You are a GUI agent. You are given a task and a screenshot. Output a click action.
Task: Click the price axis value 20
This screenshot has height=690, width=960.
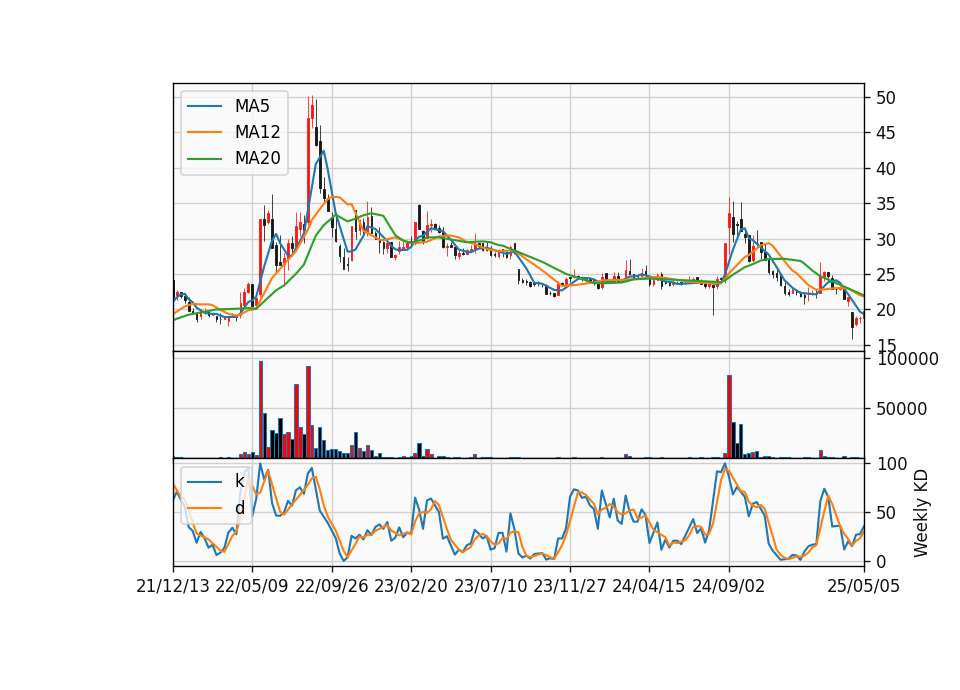click(885, 310)
